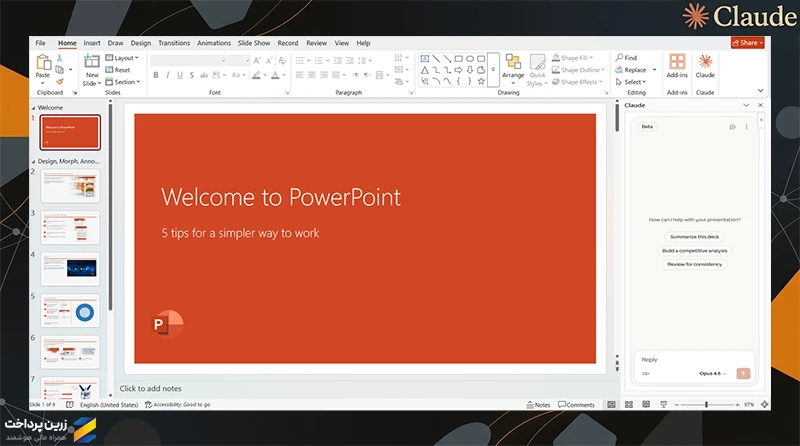This screenshot has height=446, width=800.
Task: Toggle the Notes pane
Action: pos(538,405)
